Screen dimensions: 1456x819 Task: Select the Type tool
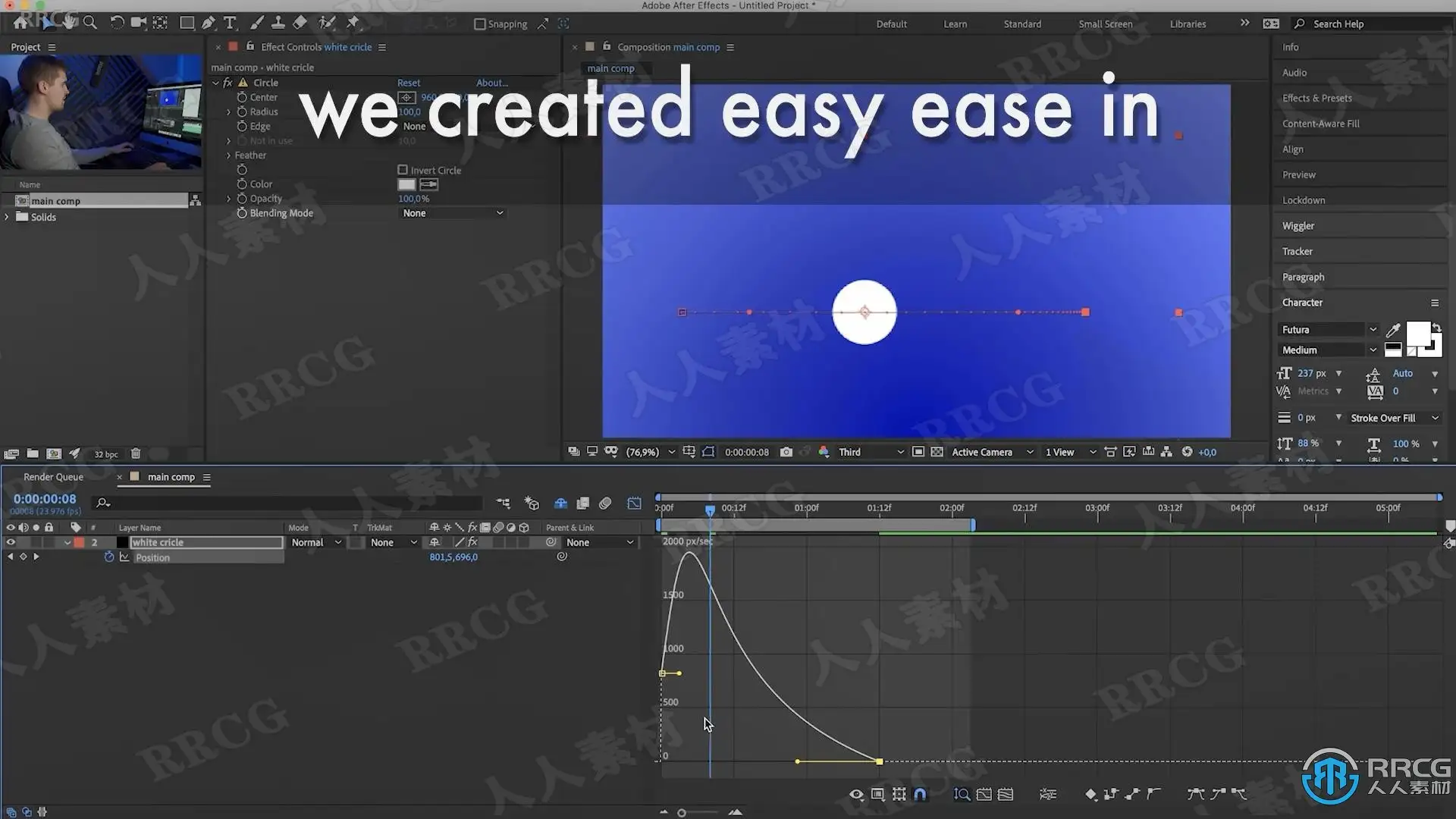tap(230, 23)
